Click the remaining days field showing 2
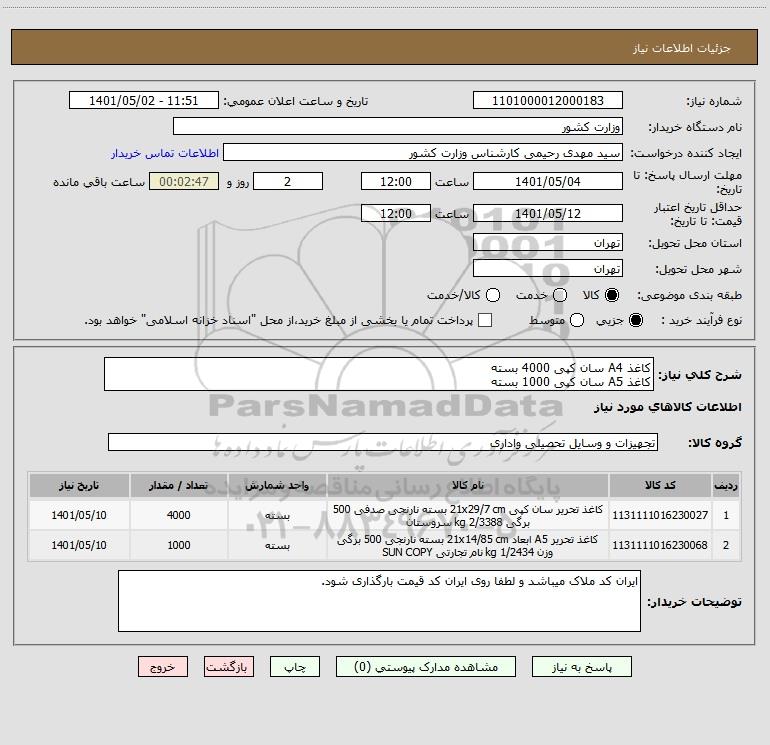This screenshot has height=745, width=770. [288, 181]
